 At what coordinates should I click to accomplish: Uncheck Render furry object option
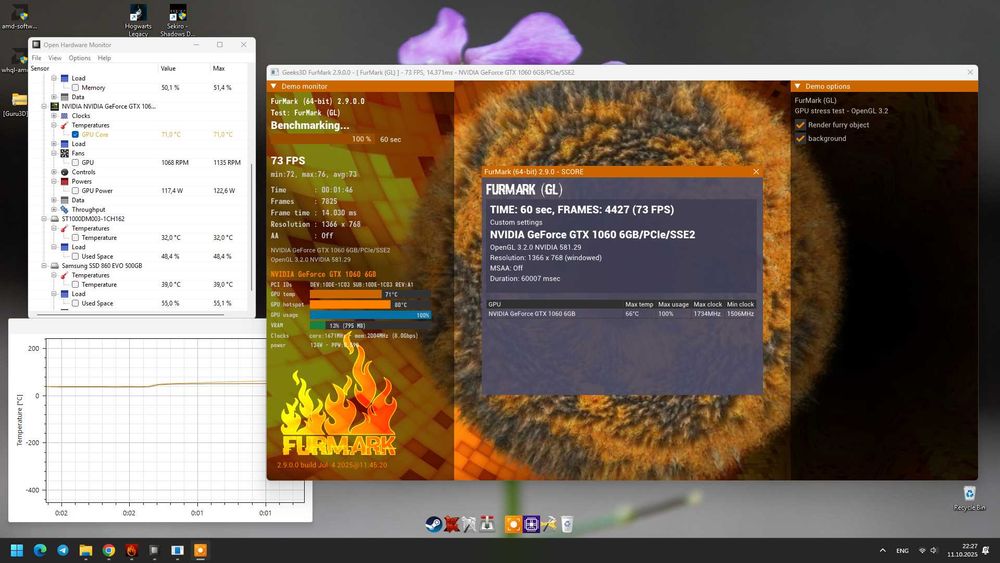point(800,125)
